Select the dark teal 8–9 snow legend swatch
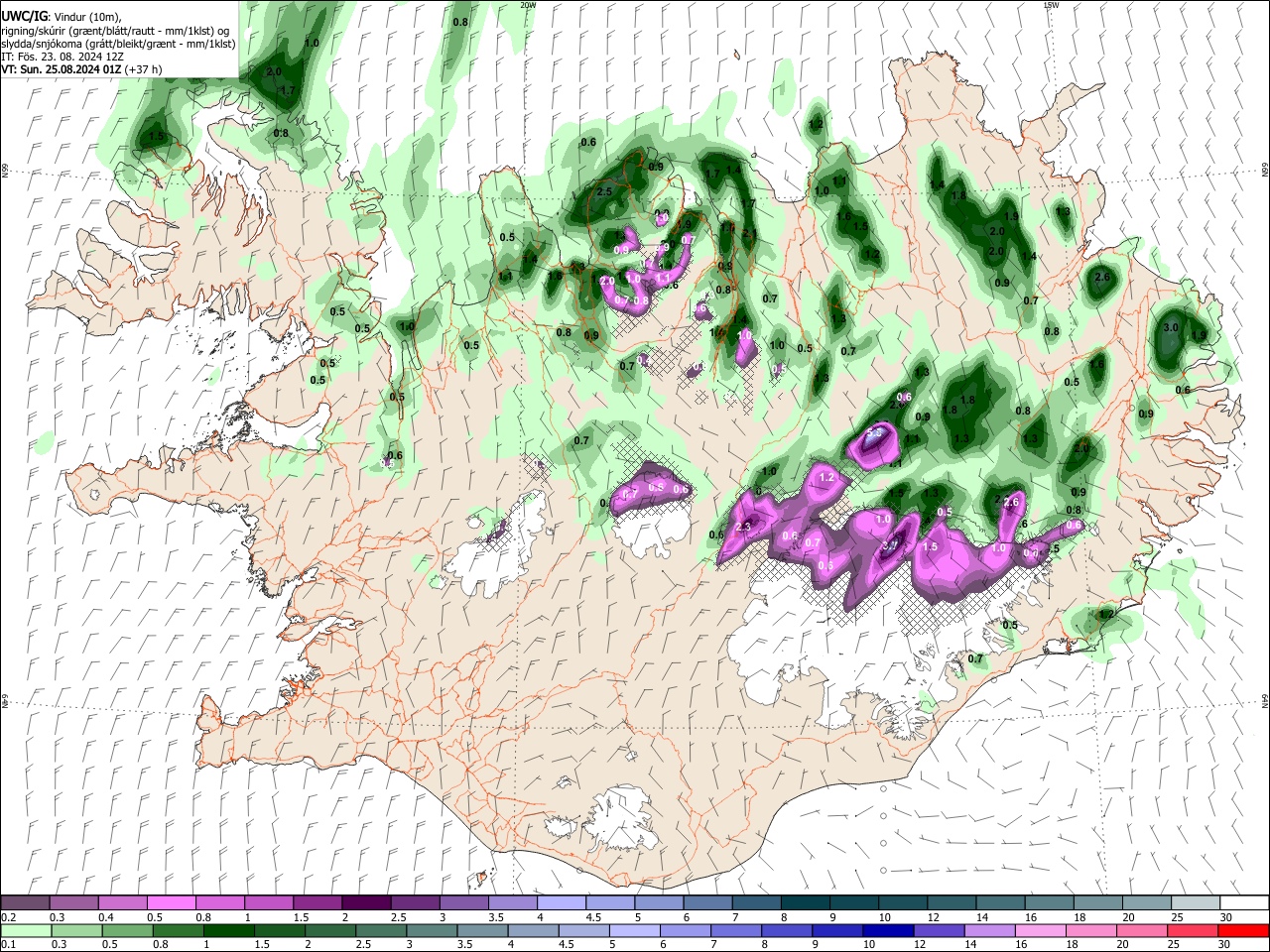The image size is (1270, 952). pos(804,903)
